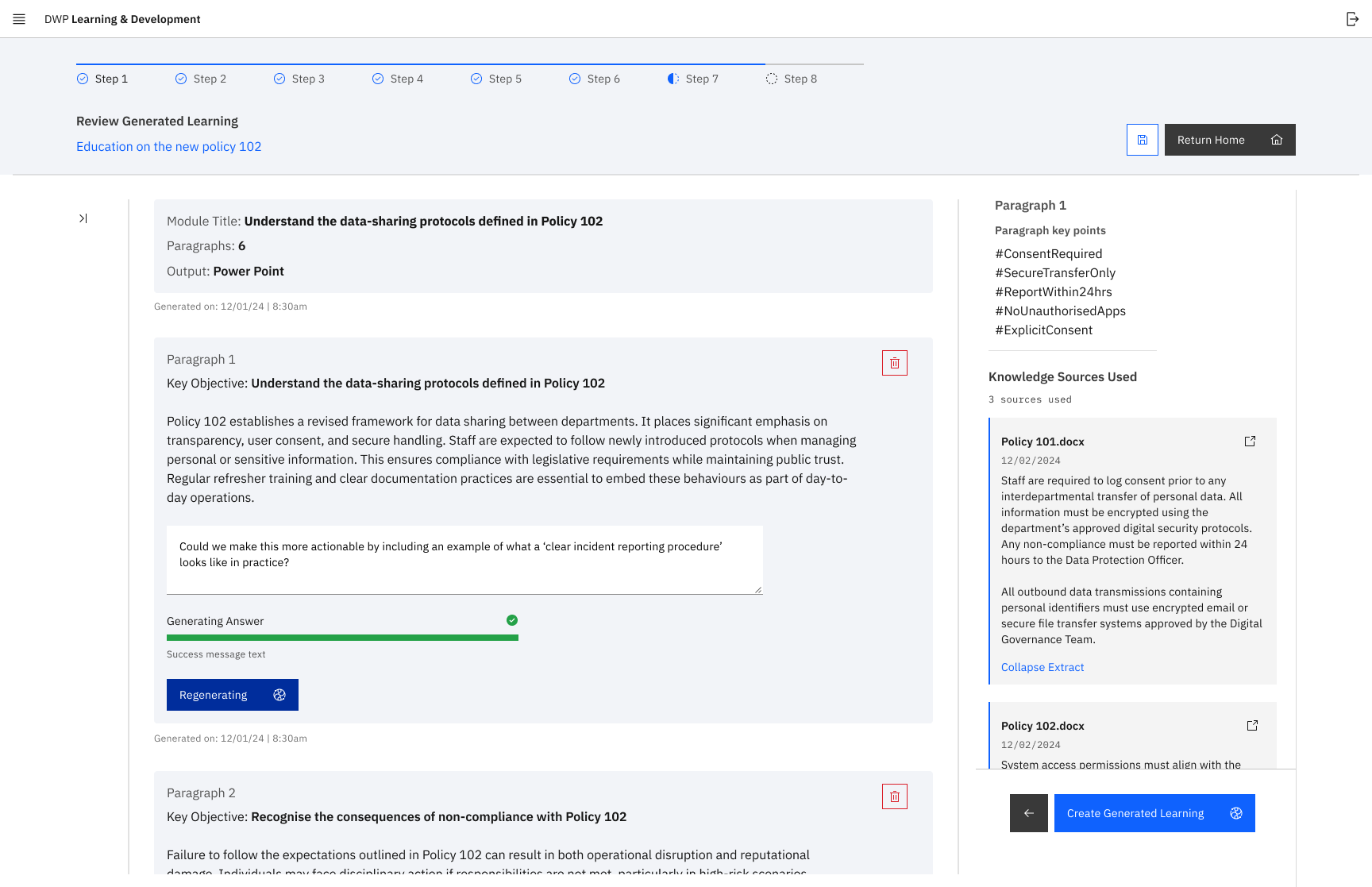Screen dimensions: 1372x887
Task: Collapse the Policy 101 extract
Action: 1042,667
